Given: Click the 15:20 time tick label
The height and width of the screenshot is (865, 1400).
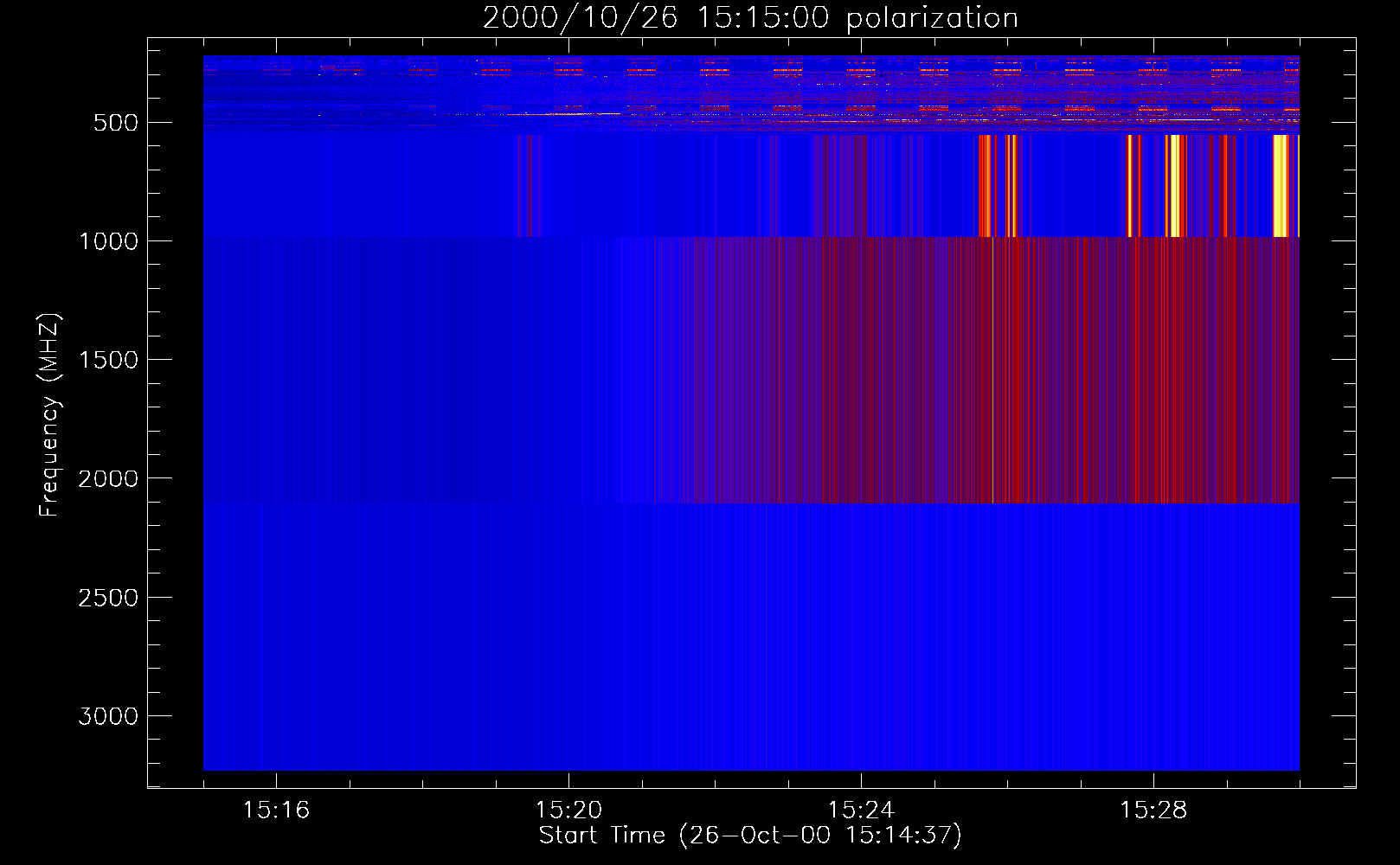Looking at the screenshot, I should 568,811.
